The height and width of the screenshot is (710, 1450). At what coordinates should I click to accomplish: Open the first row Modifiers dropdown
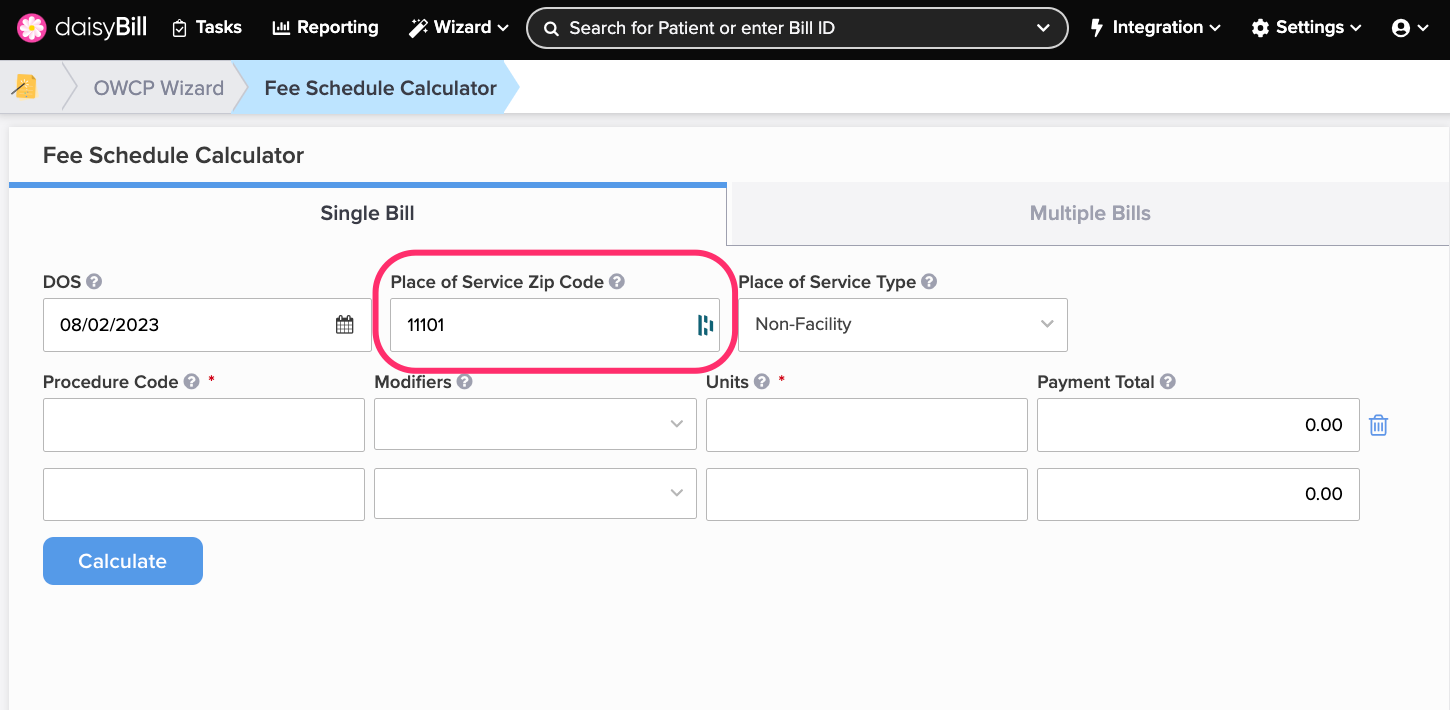point(535,425)
